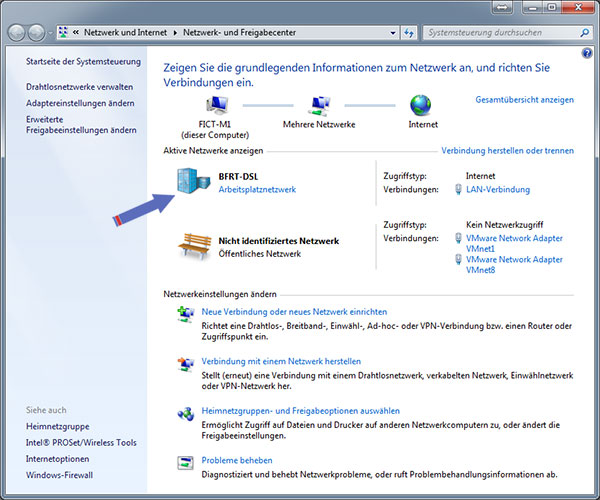The width and height of the screenshot is (600, 500).
Task: Click the park bench public network icon
Action: tap(195, 246)
